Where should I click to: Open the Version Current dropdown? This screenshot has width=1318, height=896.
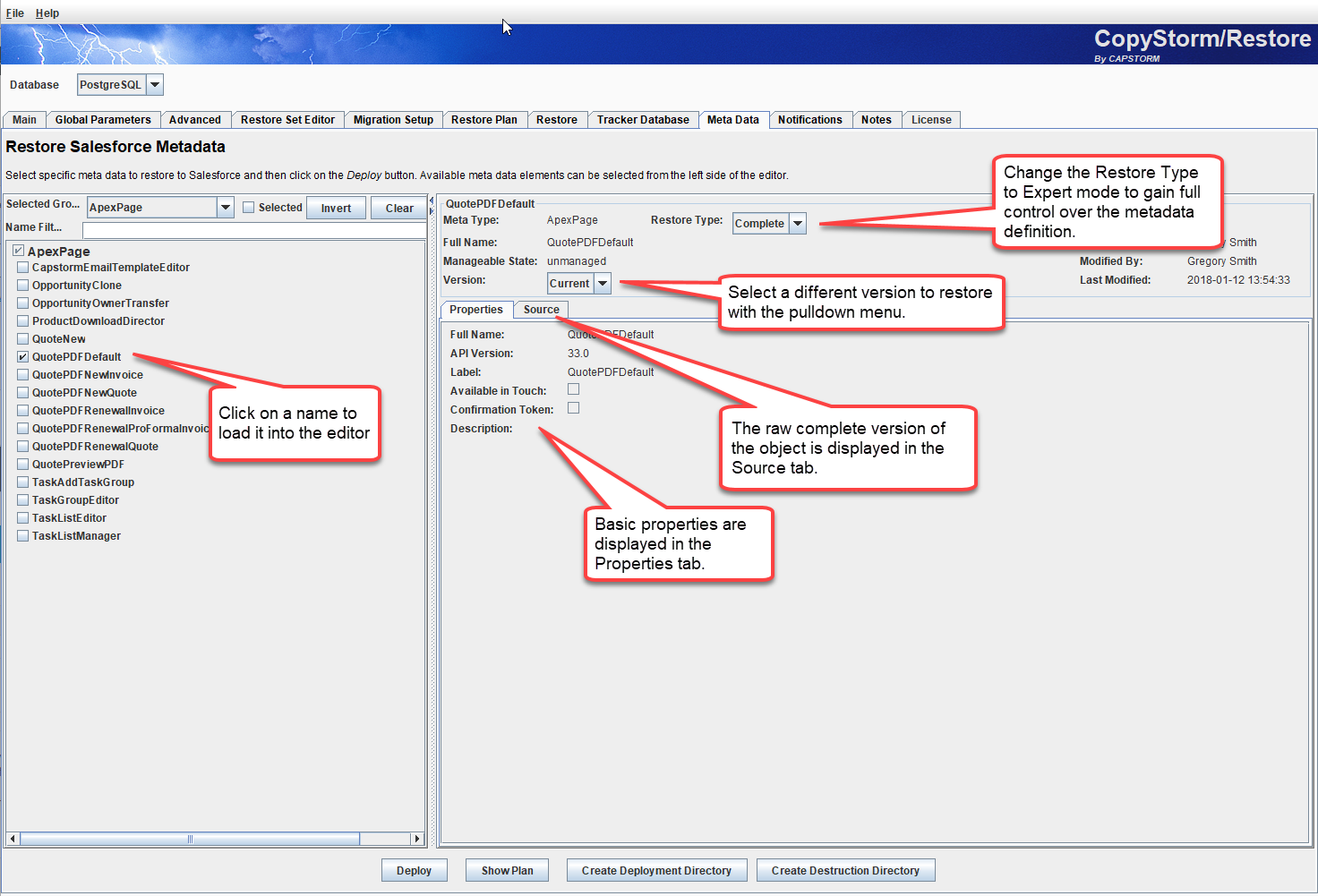click(579, 284)
